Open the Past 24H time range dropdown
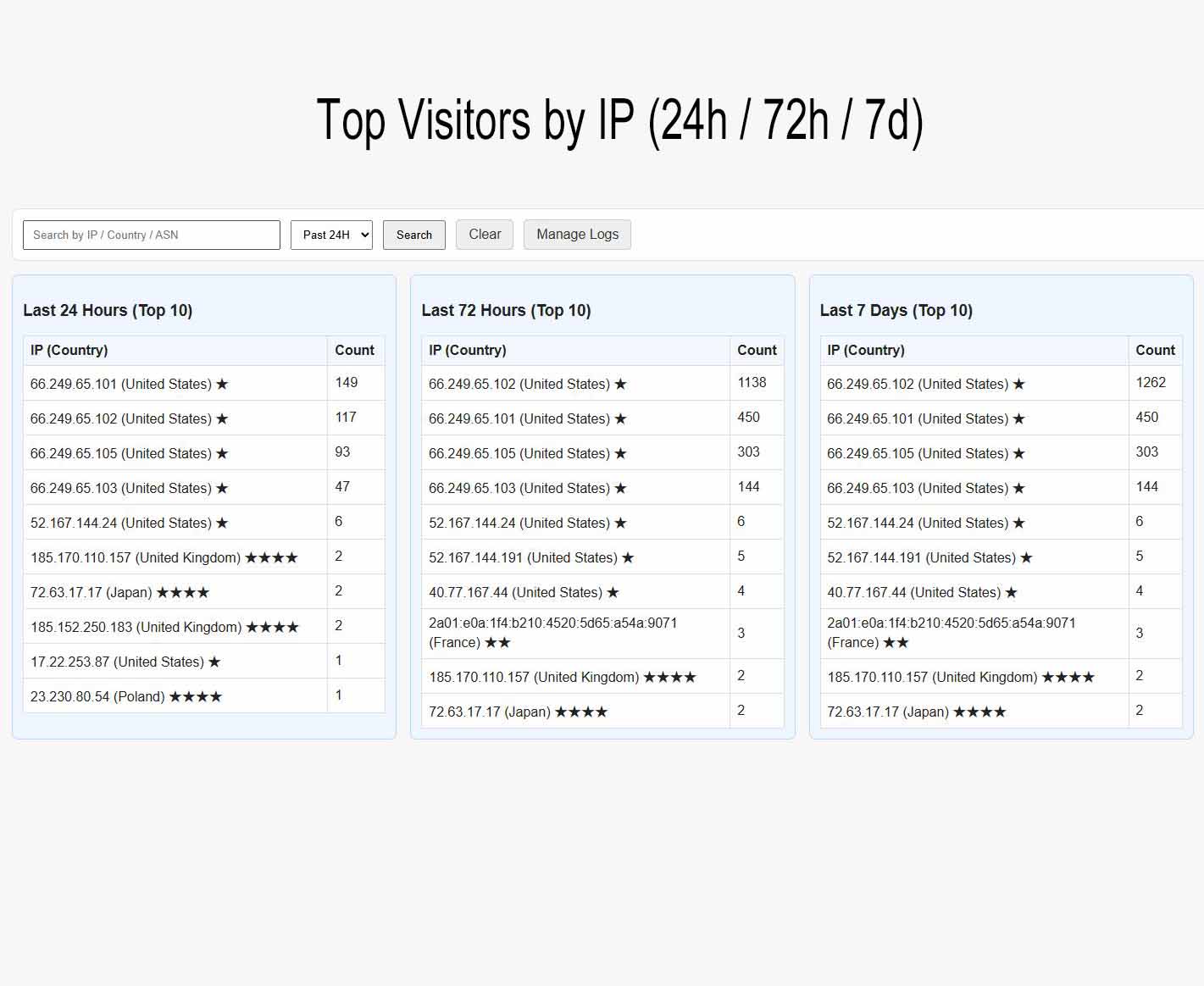Viewport: 1204px width, 986px height. (331, 235)
